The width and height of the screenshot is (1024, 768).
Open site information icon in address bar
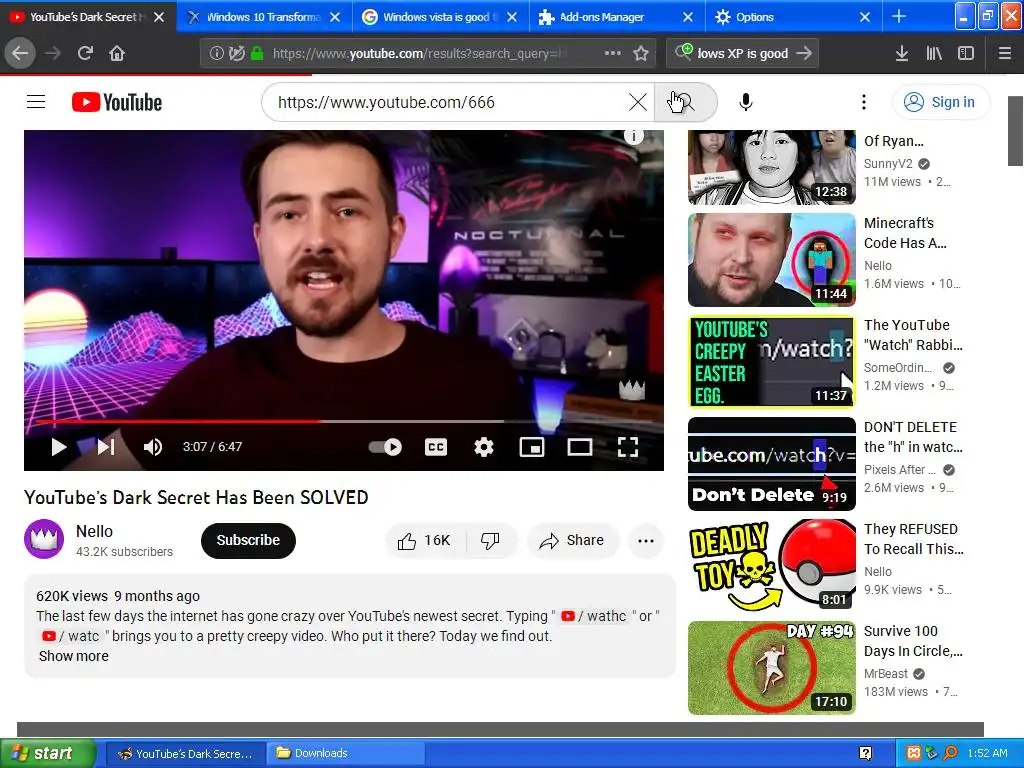tap(216, 54)
